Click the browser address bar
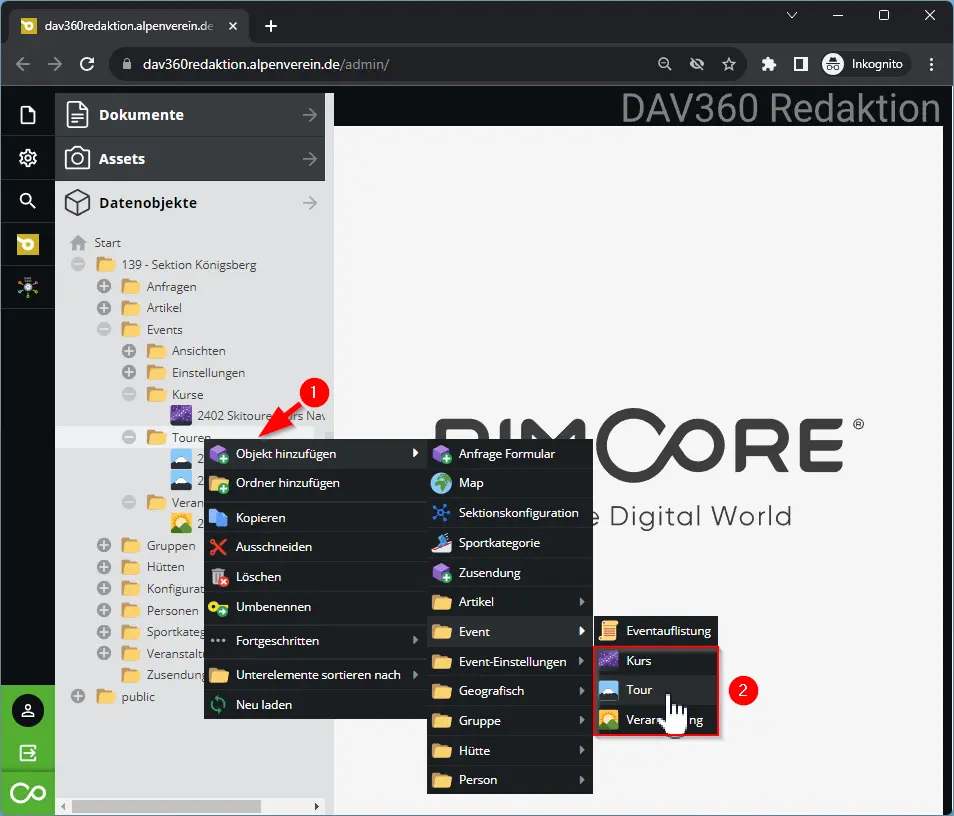The width and height of the screenshot is (954, 816). tap(390, 64)
